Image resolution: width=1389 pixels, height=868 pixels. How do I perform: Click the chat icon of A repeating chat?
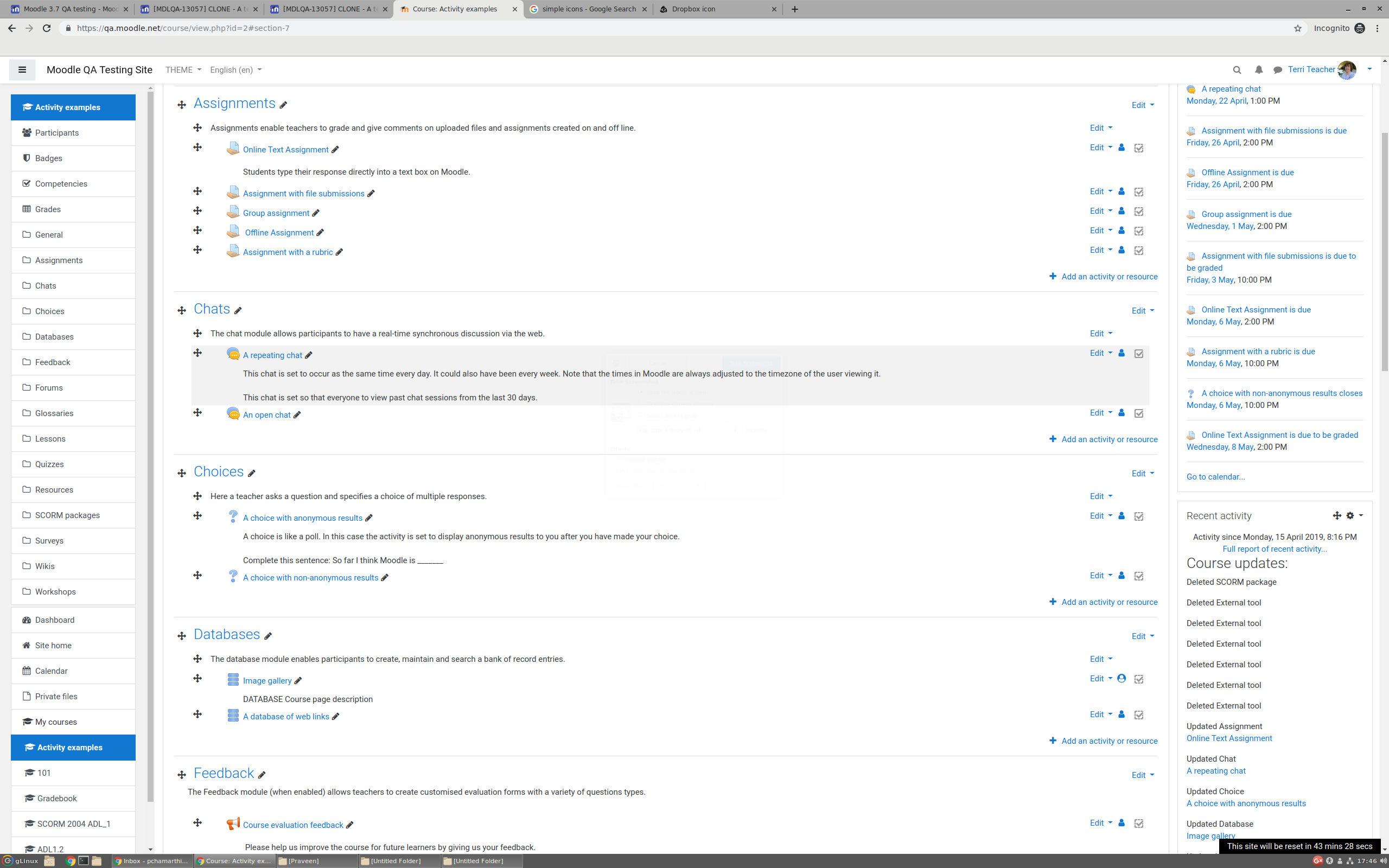(233, 354)
